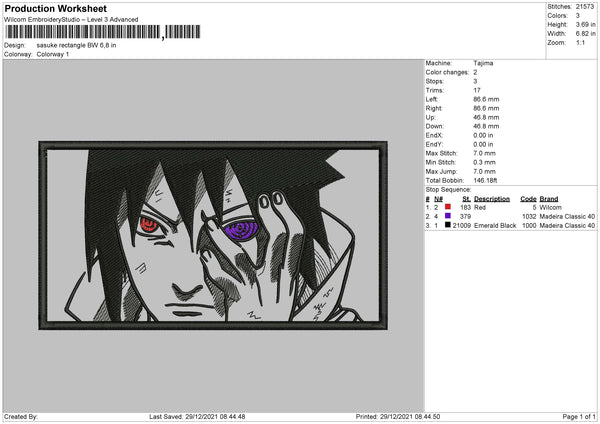Click the Emerald Black thread swatch

click(x=448, y=225)
